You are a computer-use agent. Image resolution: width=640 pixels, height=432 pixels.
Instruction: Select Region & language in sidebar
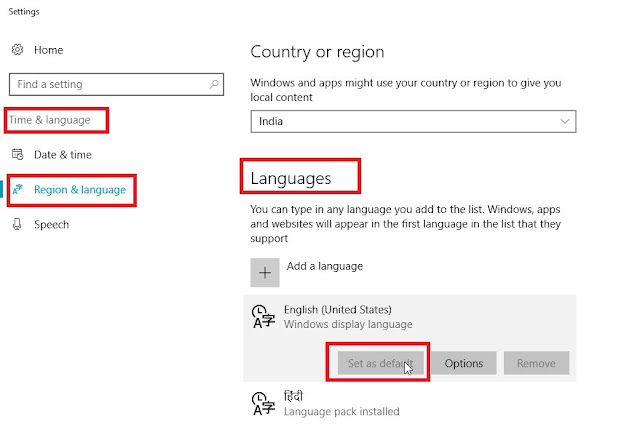pyautogui.click(x=80, y=190)
